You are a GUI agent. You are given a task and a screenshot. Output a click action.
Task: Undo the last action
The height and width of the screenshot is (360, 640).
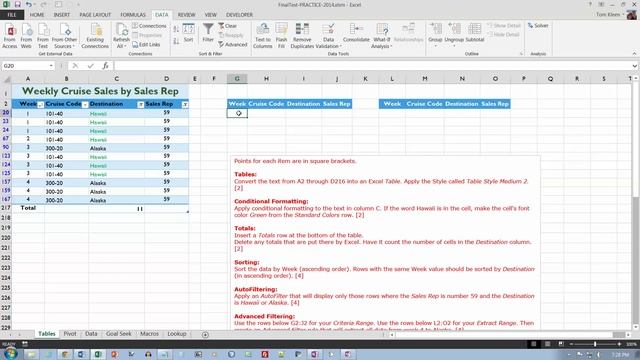coord(29,4)
